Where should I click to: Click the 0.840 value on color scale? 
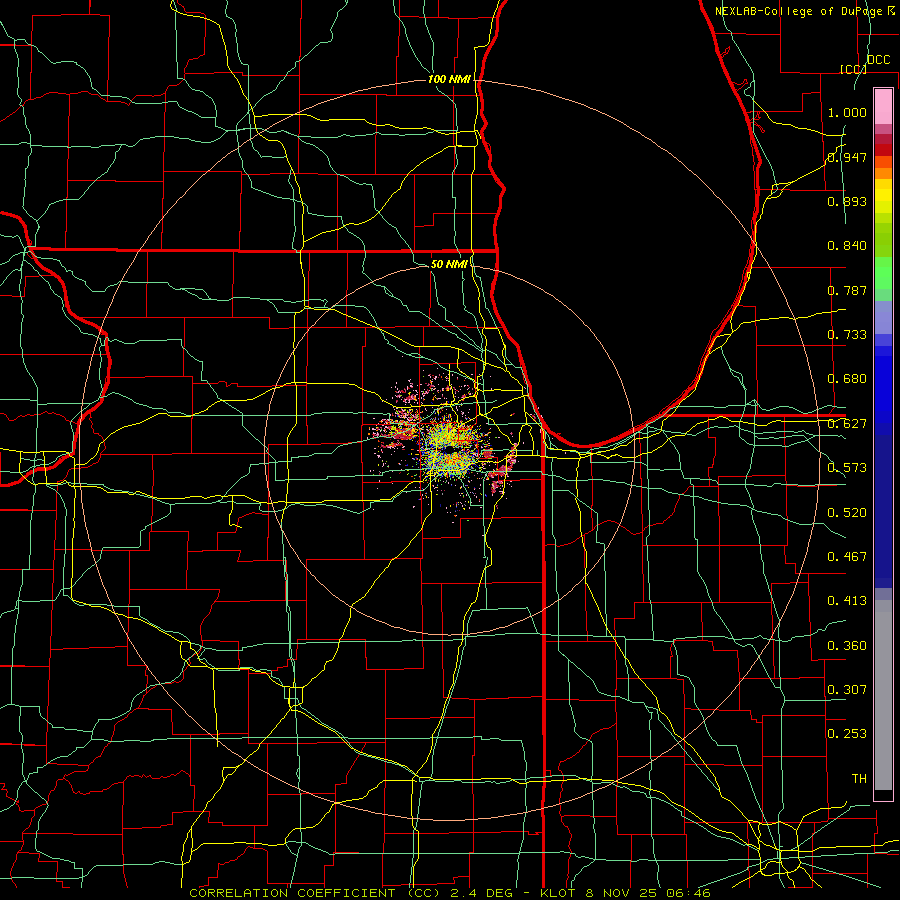pos(847,246)
